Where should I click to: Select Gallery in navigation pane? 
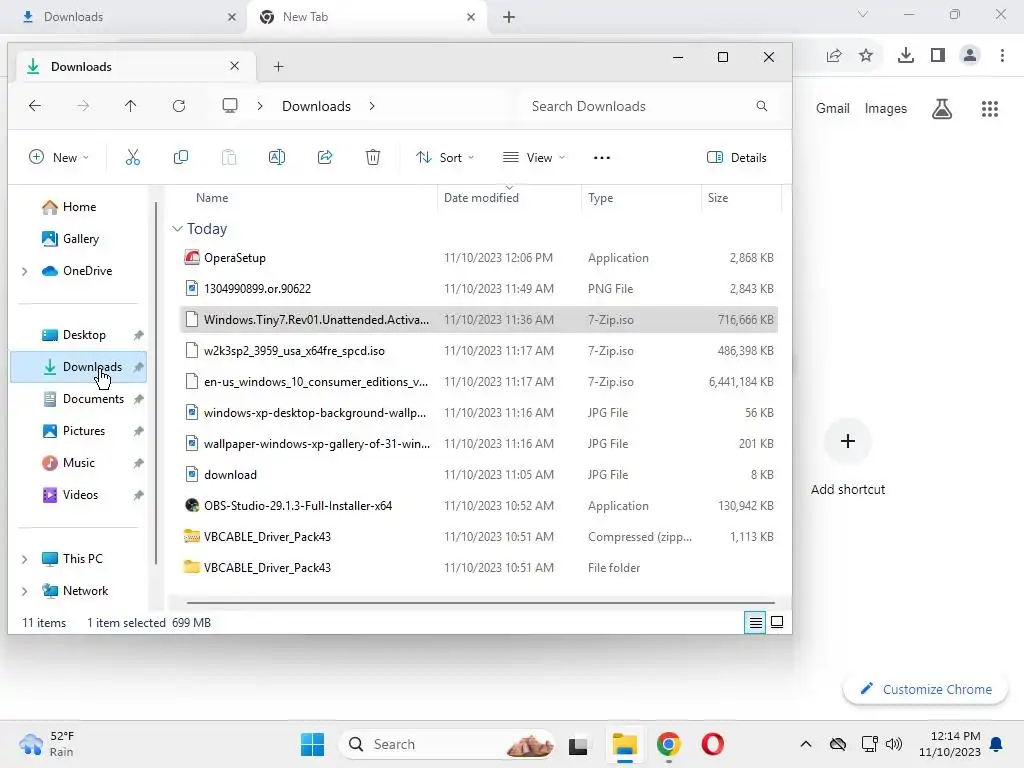click(x=80, y=239)
